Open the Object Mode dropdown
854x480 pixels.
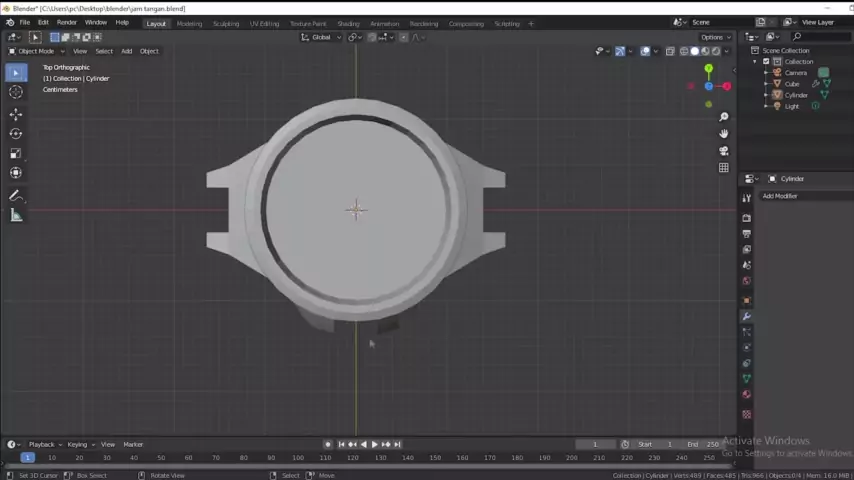click(36, 51)
